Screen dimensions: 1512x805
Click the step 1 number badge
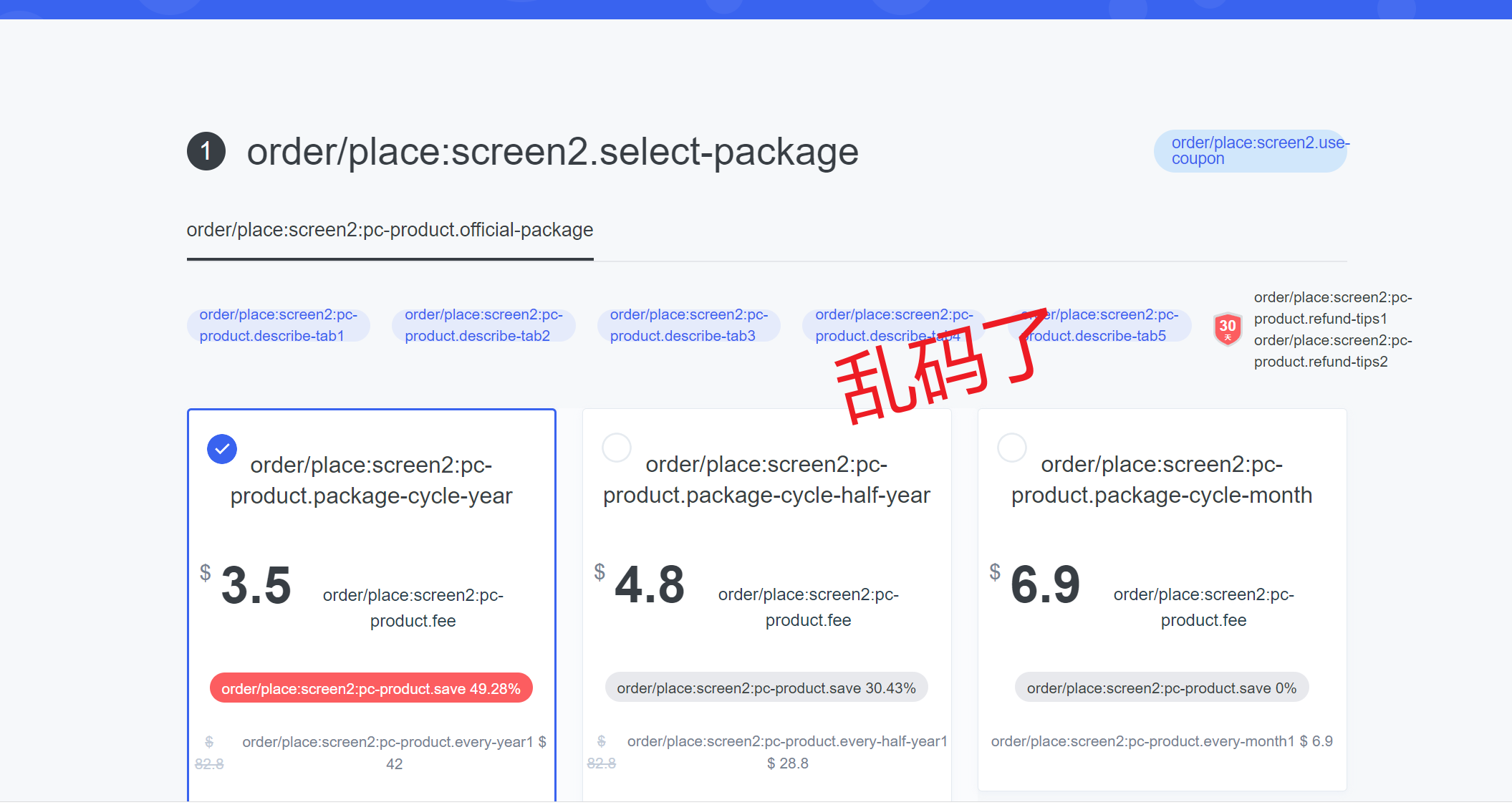point(206,151)
